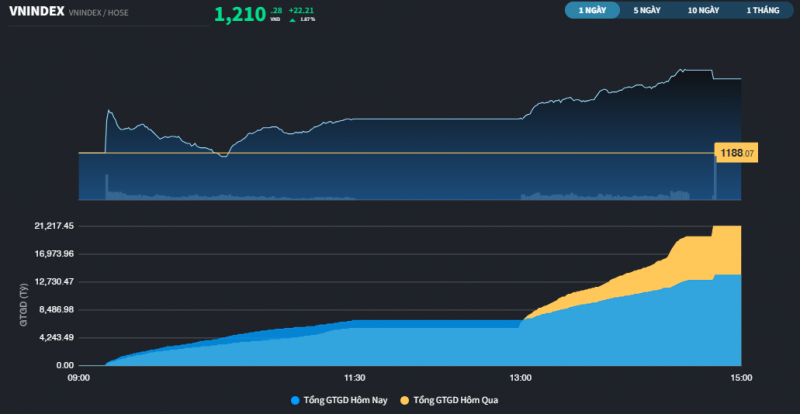The width and height of the screenshot is (800, 414).
Task: Click the 09:00 time axis label
Action: point(79,378)
